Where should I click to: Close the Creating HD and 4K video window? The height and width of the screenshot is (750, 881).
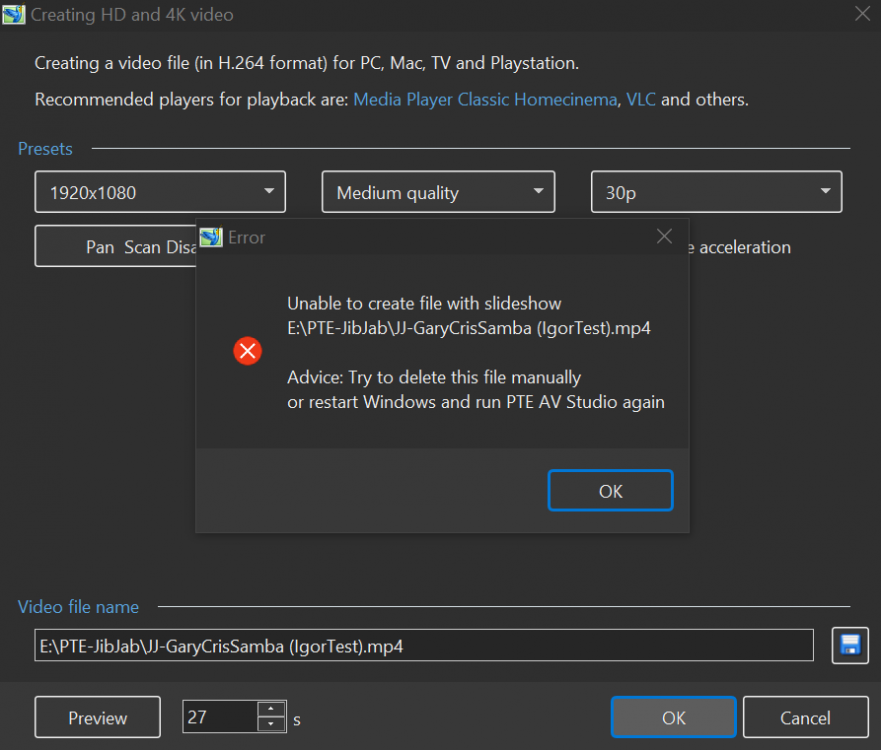pyautogui.click(x=862, y=13)
